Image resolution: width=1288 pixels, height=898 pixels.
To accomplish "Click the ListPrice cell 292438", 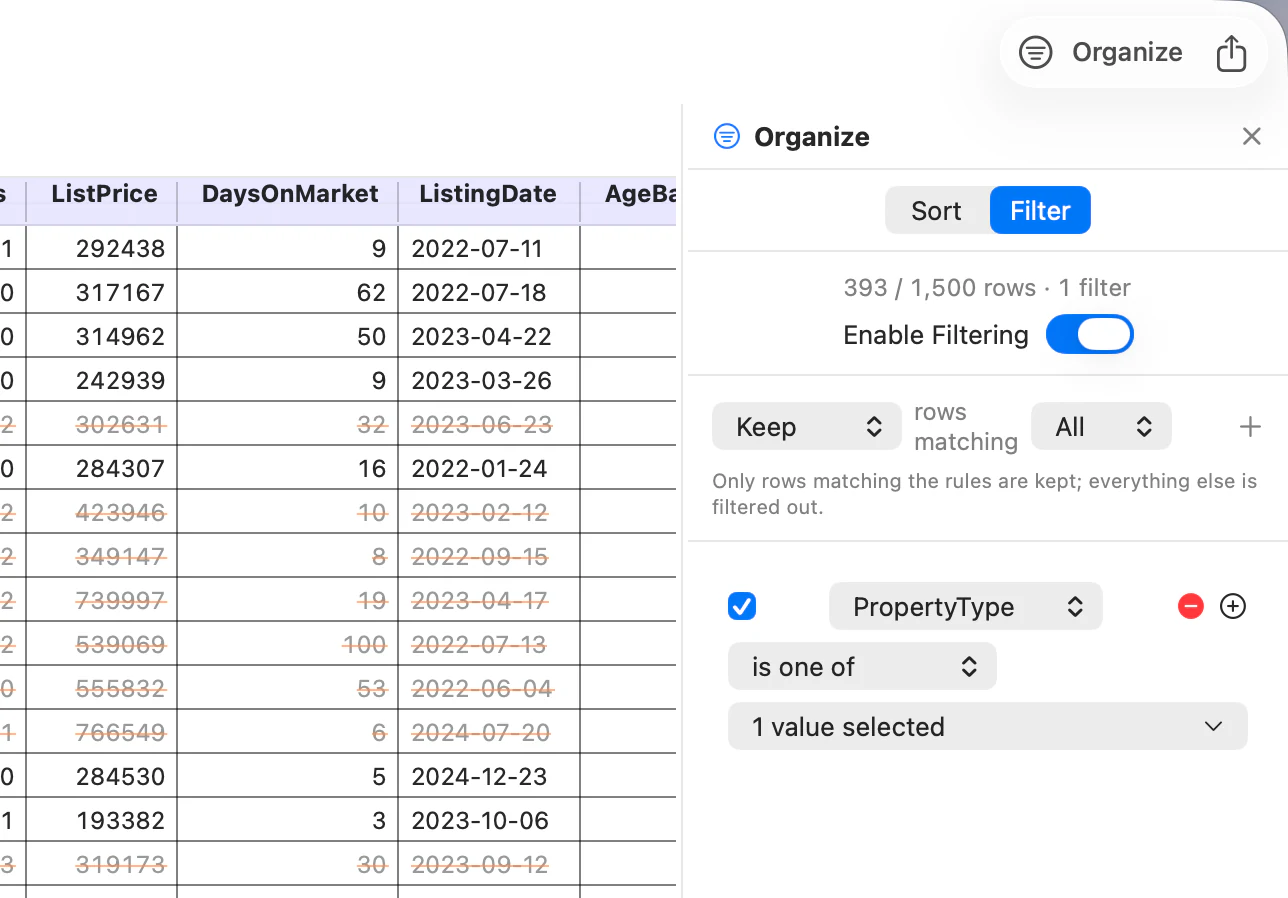I will click(102, 248).
